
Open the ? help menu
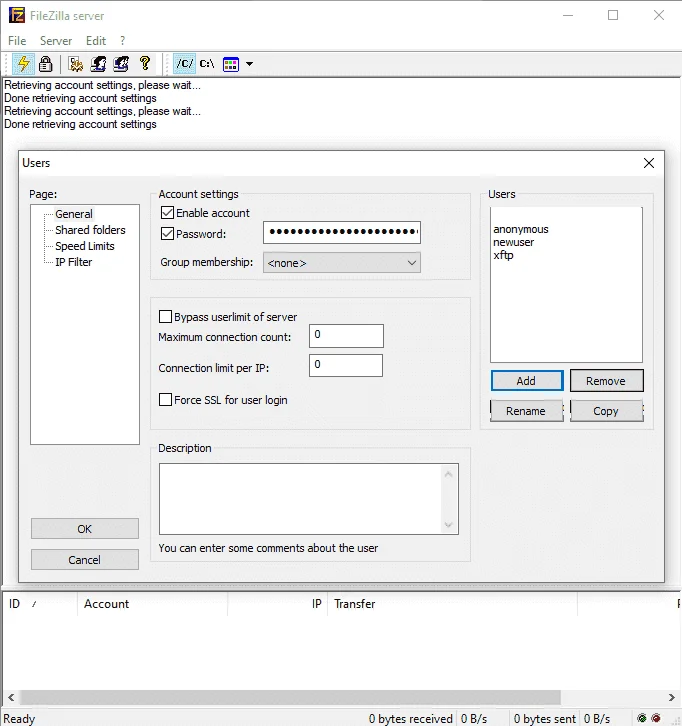click(122, 41)
